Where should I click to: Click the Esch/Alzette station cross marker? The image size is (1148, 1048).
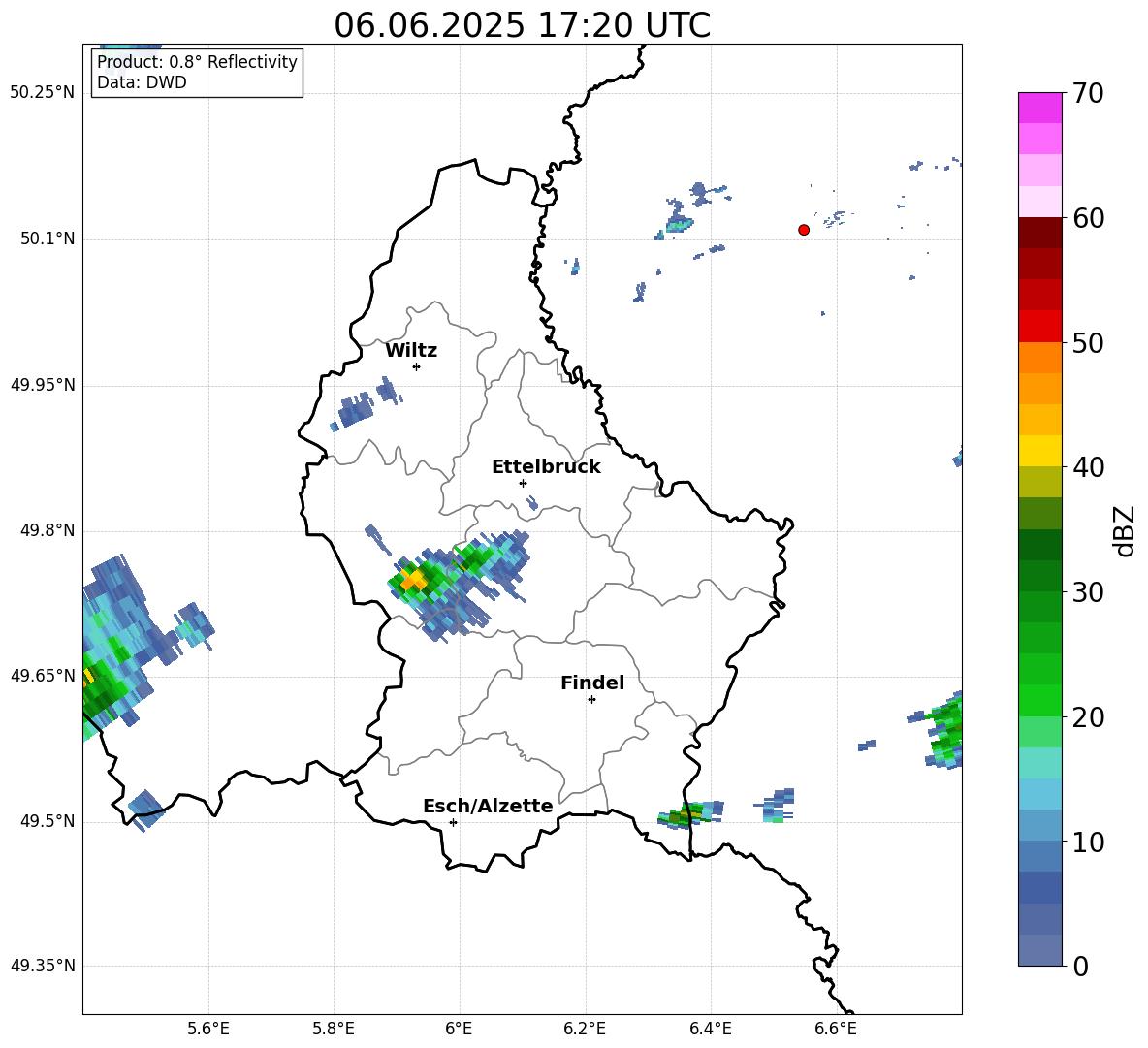[453, 822]
